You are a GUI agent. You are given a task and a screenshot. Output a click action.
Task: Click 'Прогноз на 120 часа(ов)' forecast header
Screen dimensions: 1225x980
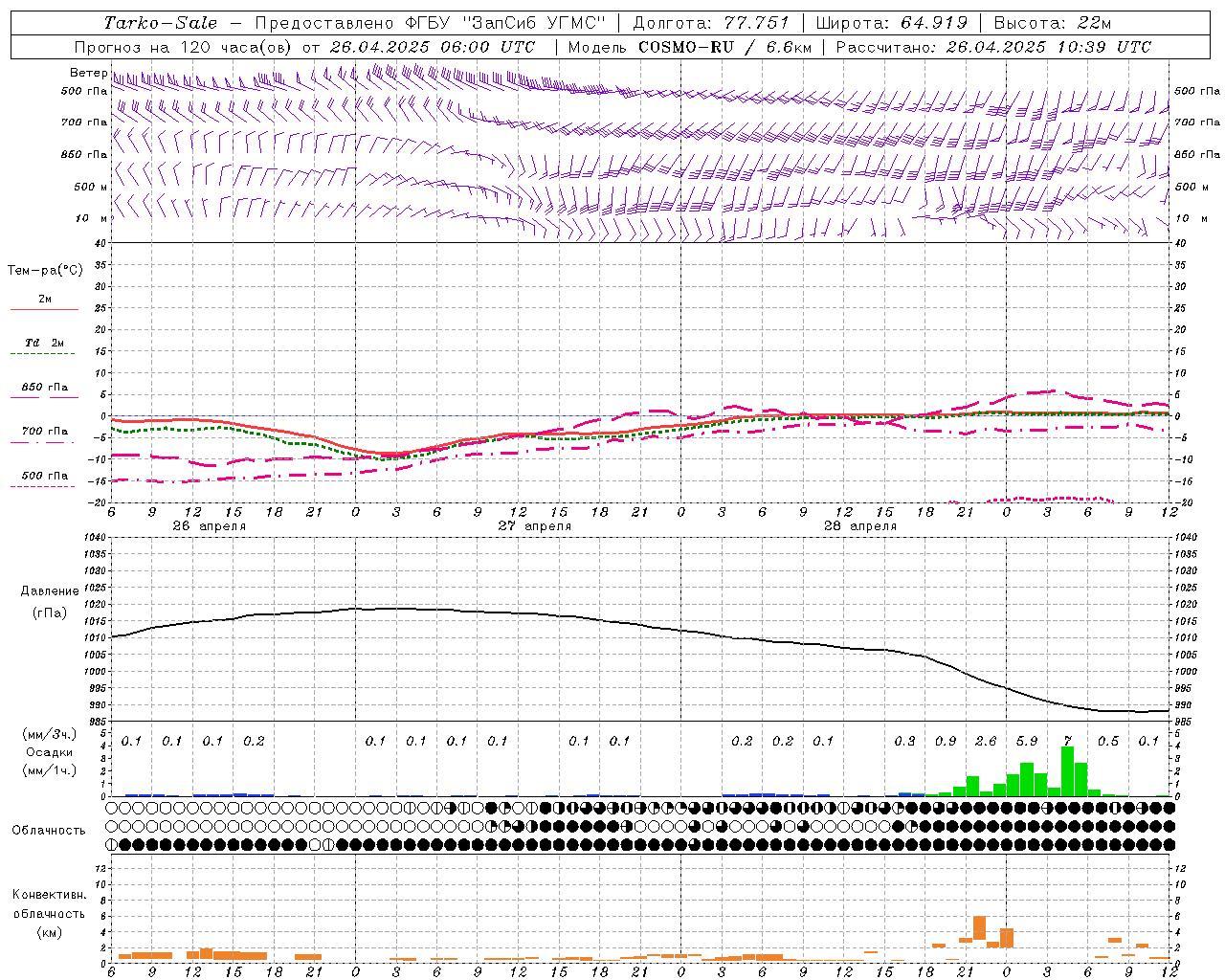(185, 47)
